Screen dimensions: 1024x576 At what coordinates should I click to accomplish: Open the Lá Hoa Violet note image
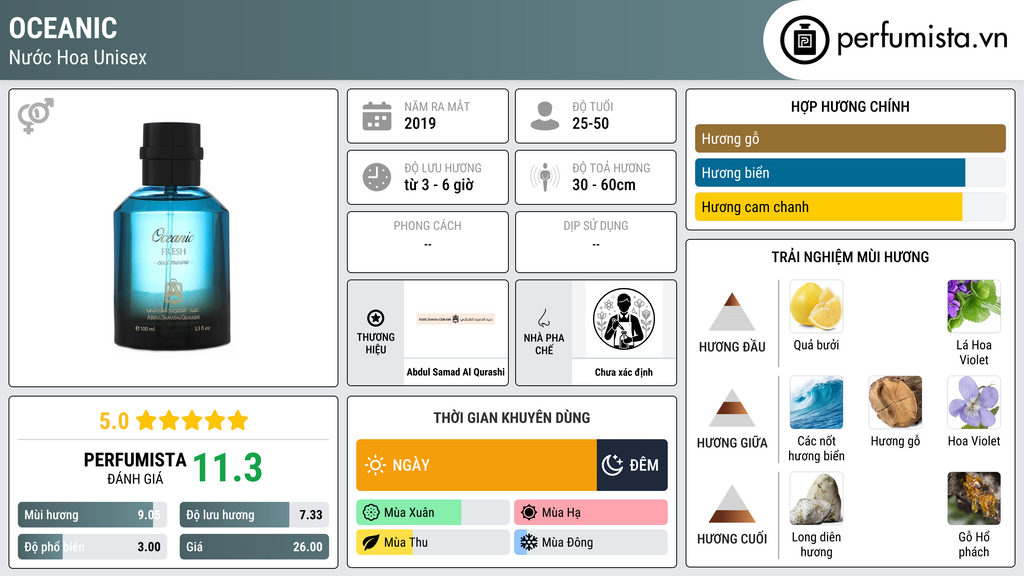click(974, 307)
